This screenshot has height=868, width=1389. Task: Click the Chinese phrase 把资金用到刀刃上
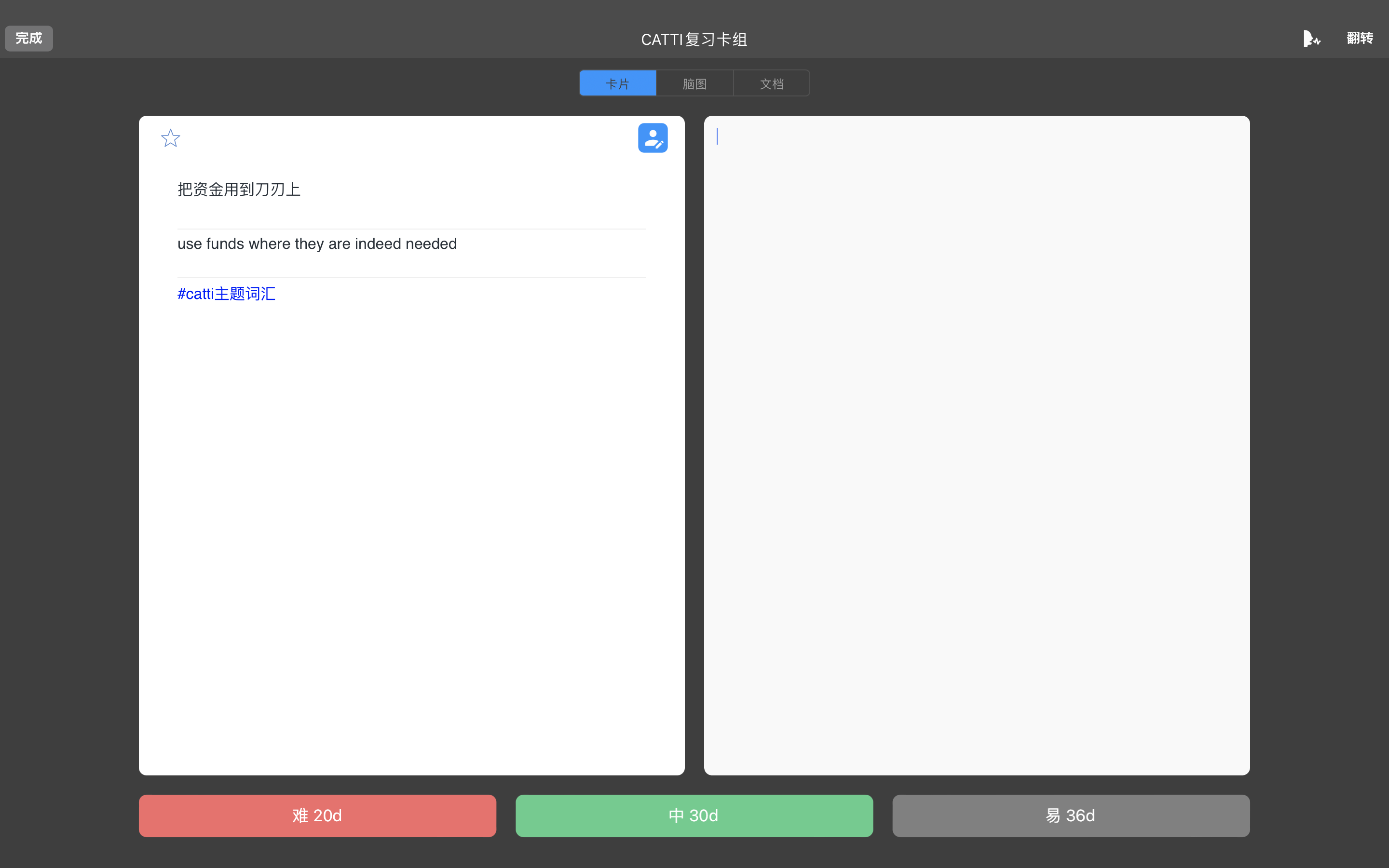click(239, 190)
